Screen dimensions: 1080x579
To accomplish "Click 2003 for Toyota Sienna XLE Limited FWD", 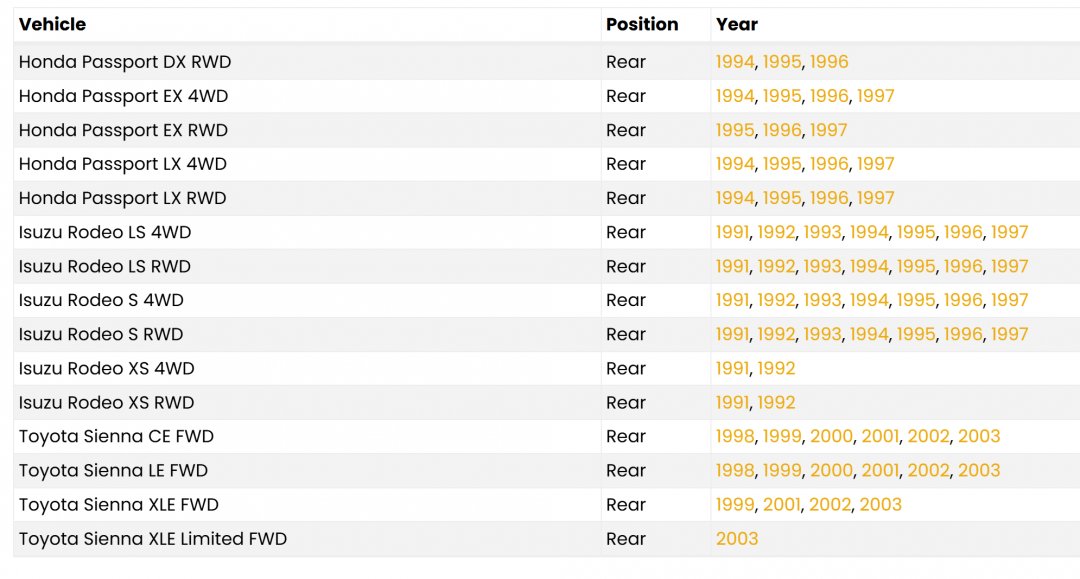I will 737,538.
